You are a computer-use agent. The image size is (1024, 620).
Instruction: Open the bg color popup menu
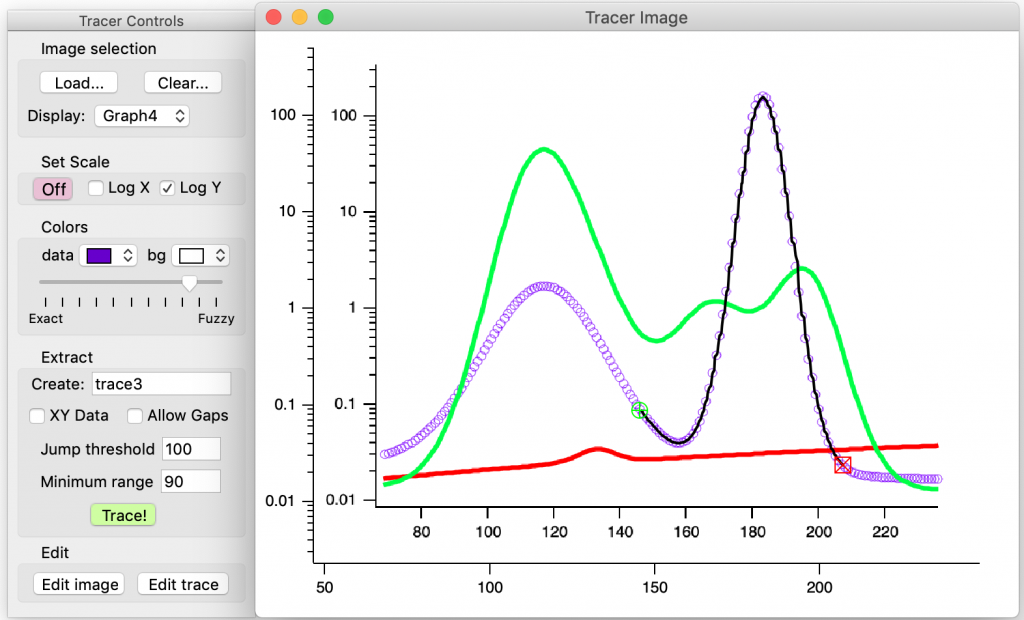[x=200, y=256]
